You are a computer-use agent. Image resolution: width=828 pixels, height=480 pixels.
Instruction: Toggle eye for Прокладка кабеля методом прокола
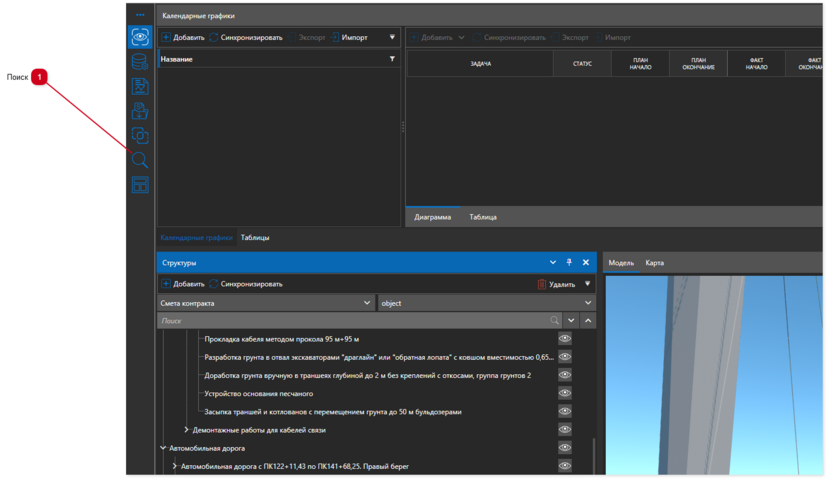tap(565, 339)
